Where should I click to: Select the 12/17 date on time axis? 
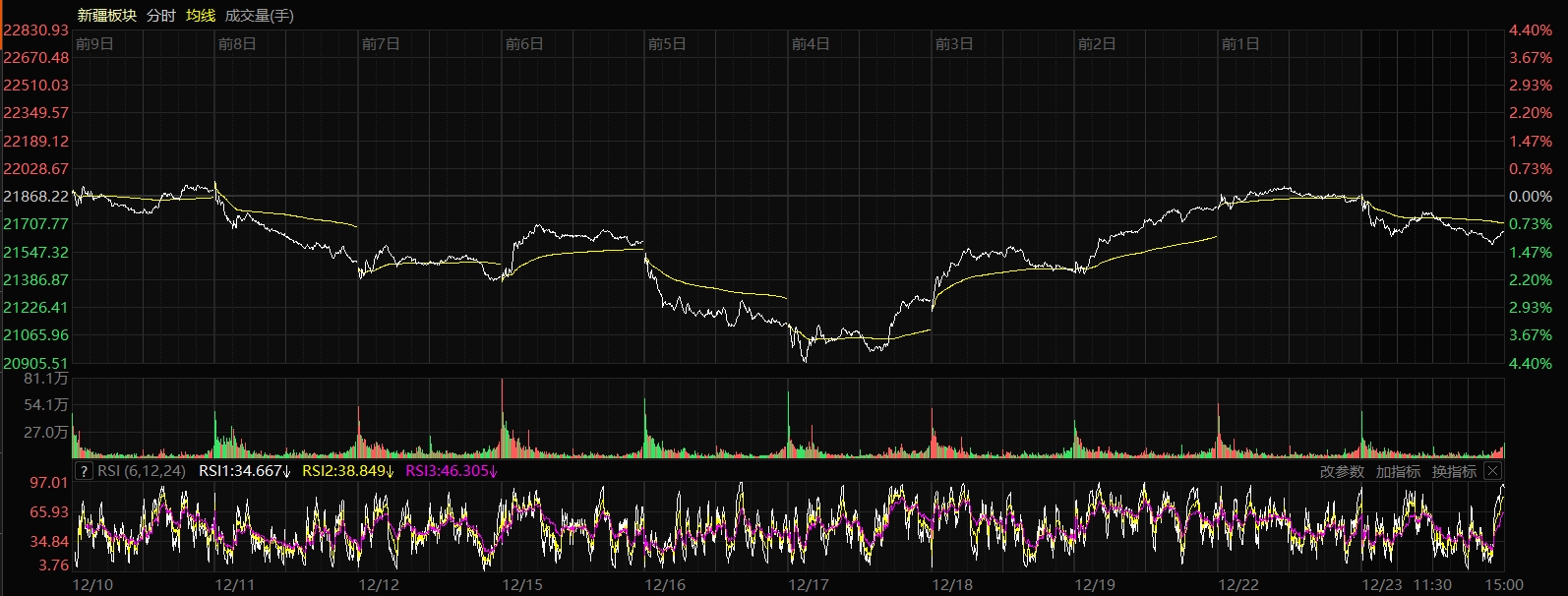pyautogui.click(x=809, y=585)
